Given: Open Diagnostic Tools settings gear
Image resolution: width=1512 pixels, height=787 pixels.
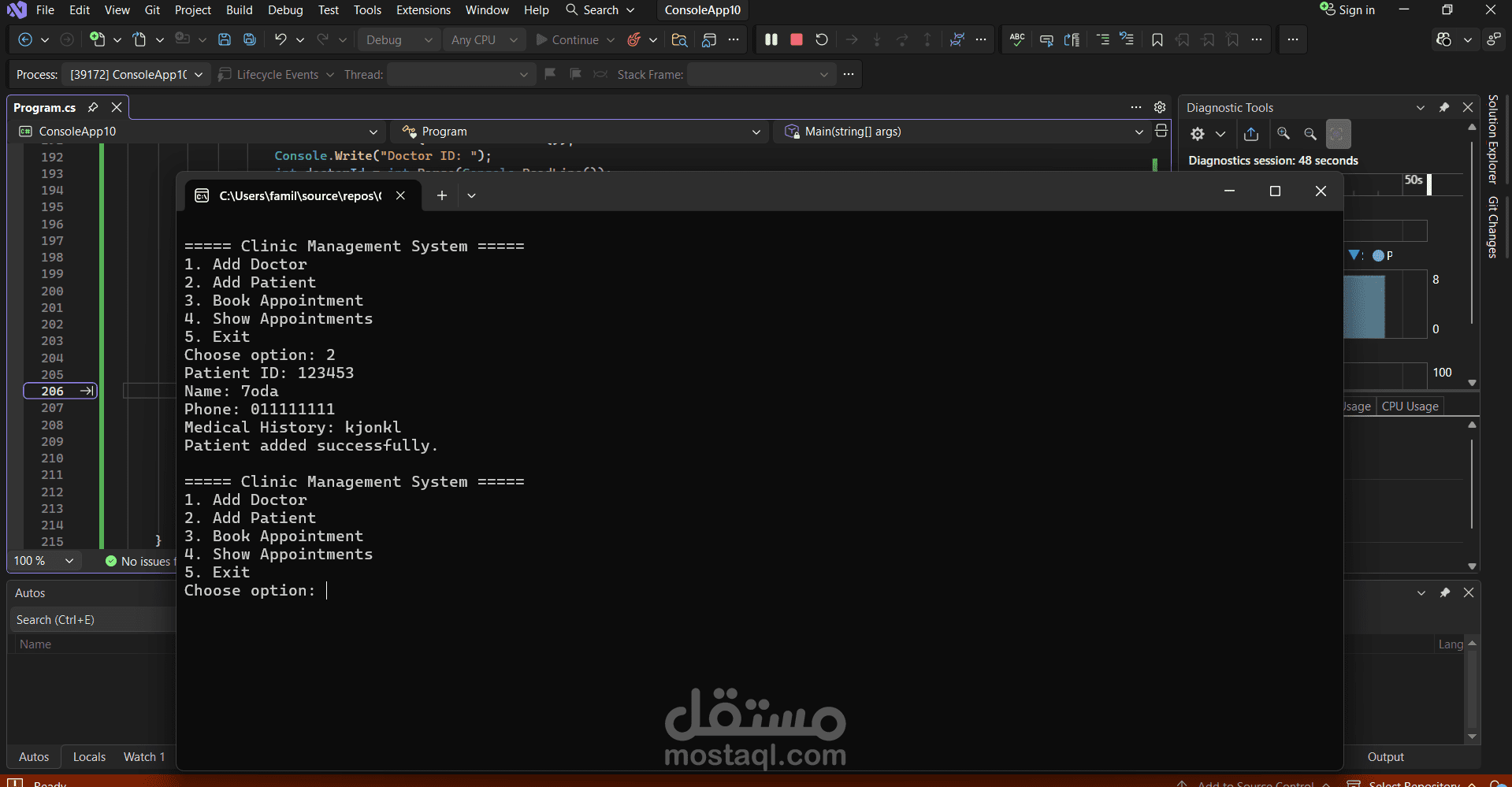Looking at the screenshot, I should [1198, 134].
